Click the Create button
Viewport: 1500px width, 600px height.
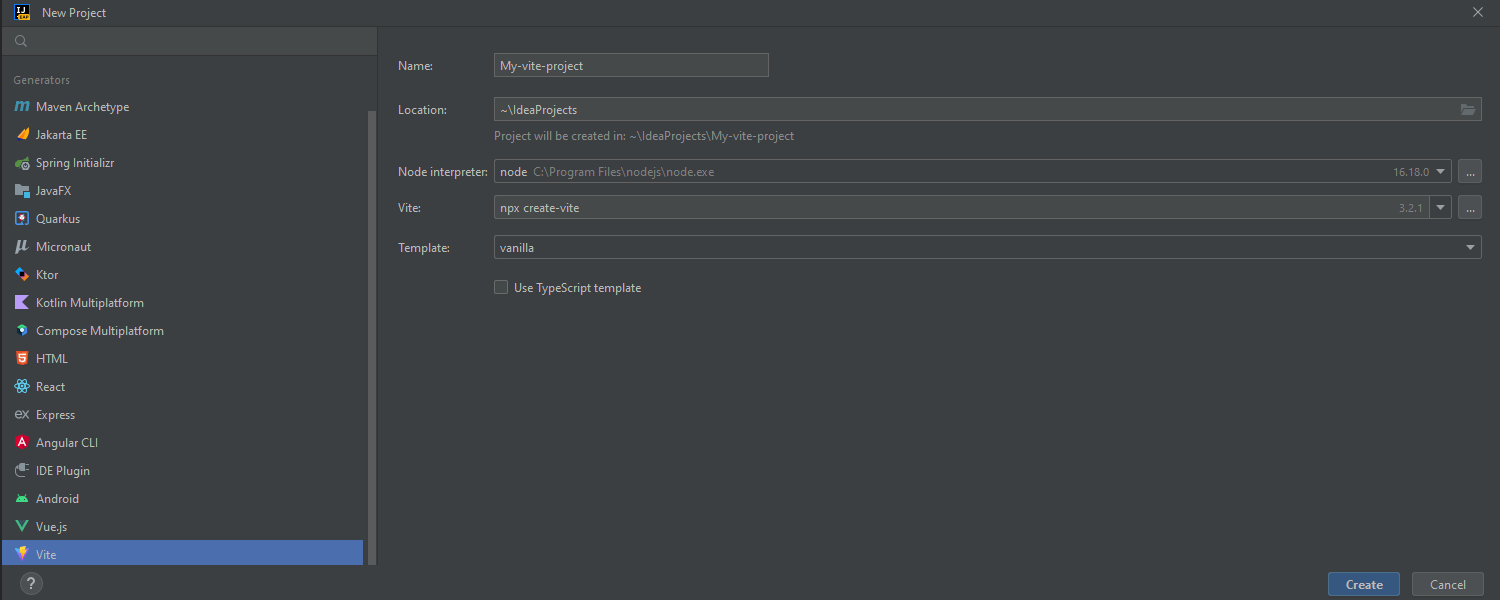[1363, 585]
